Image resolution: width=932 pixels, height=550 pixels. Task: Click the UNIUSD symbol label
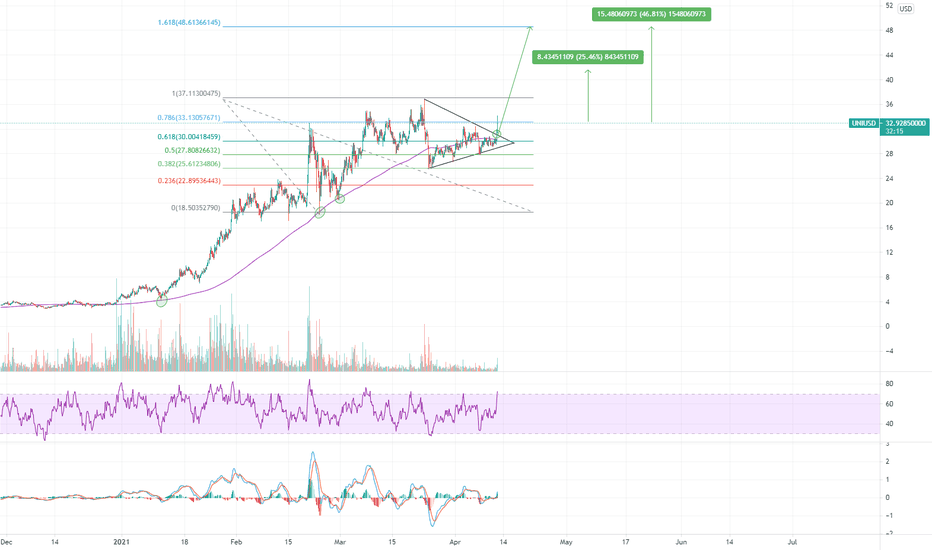864,123
